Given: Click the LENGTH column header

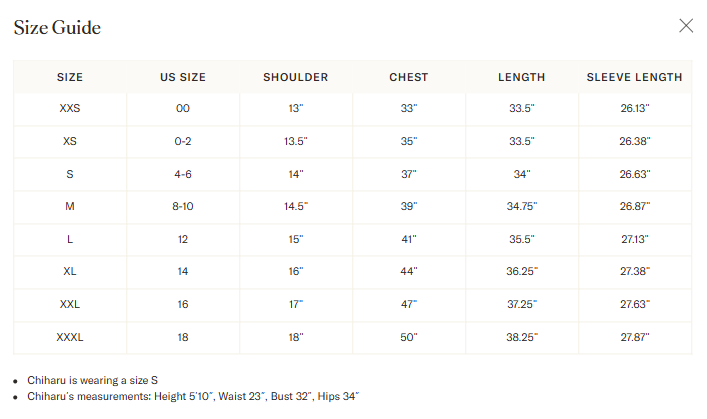Looking at the screenshot, I should click(x=522, y=78).
